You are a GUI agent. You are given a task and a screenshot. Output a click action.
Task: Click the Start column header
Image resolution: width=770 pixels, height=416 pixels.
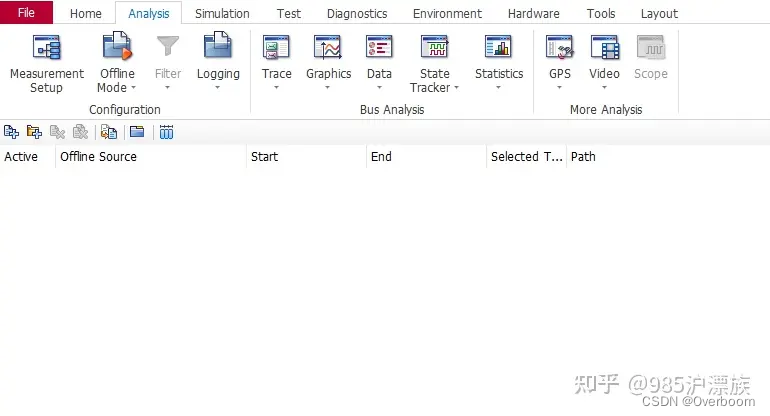click(306, 157)
